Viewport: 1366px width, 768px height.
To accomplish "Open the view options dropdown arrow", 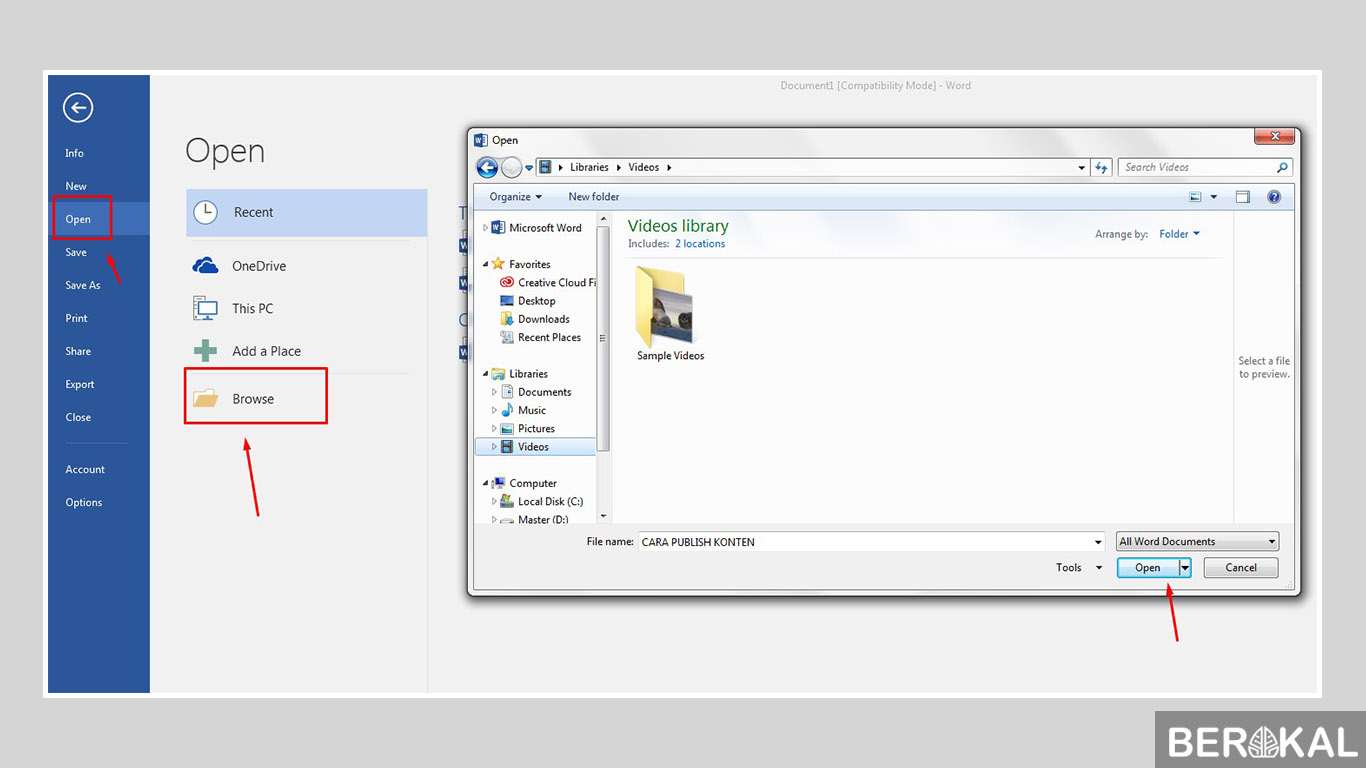I will pos(1214,197).
